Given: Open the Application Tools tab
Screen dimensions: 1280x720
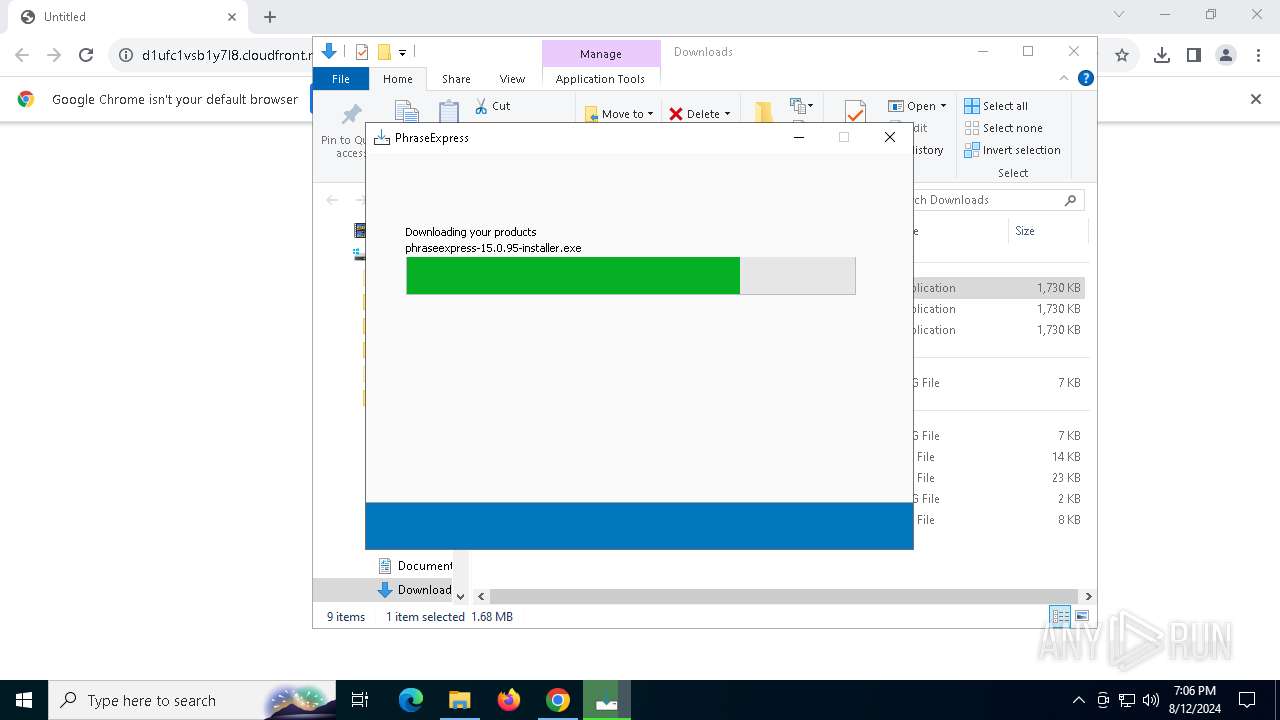Looking at the screenshot, I should tap(600, 79).
